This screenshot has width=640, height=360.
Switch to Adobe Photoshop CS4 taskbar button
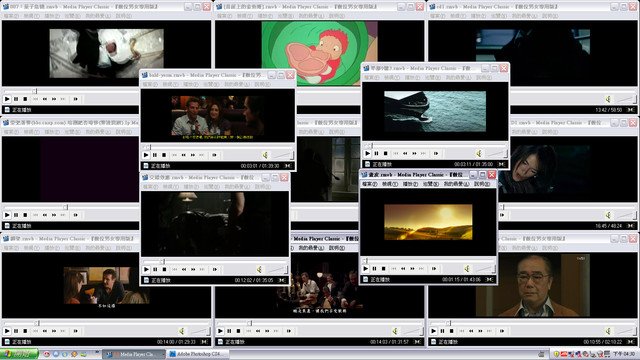click(x=197, y=354)
